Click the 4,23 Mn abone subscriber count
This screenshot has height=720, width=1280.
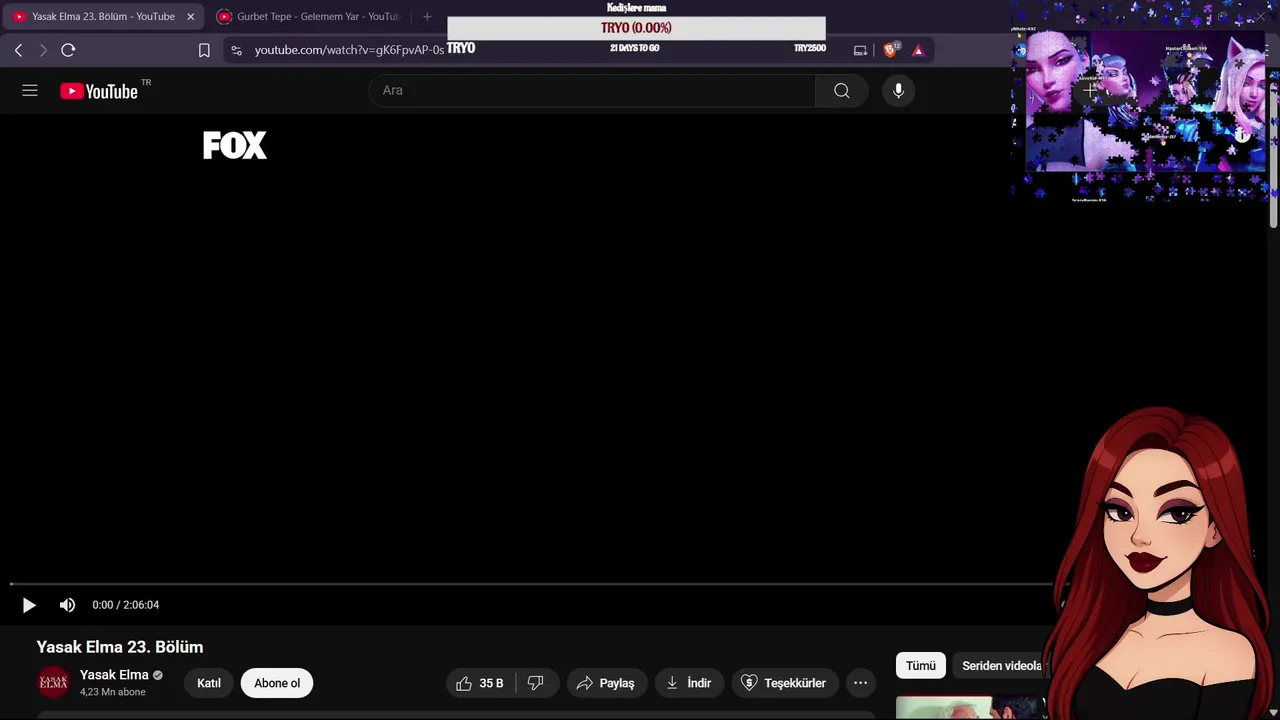click(x=113, y=692)
